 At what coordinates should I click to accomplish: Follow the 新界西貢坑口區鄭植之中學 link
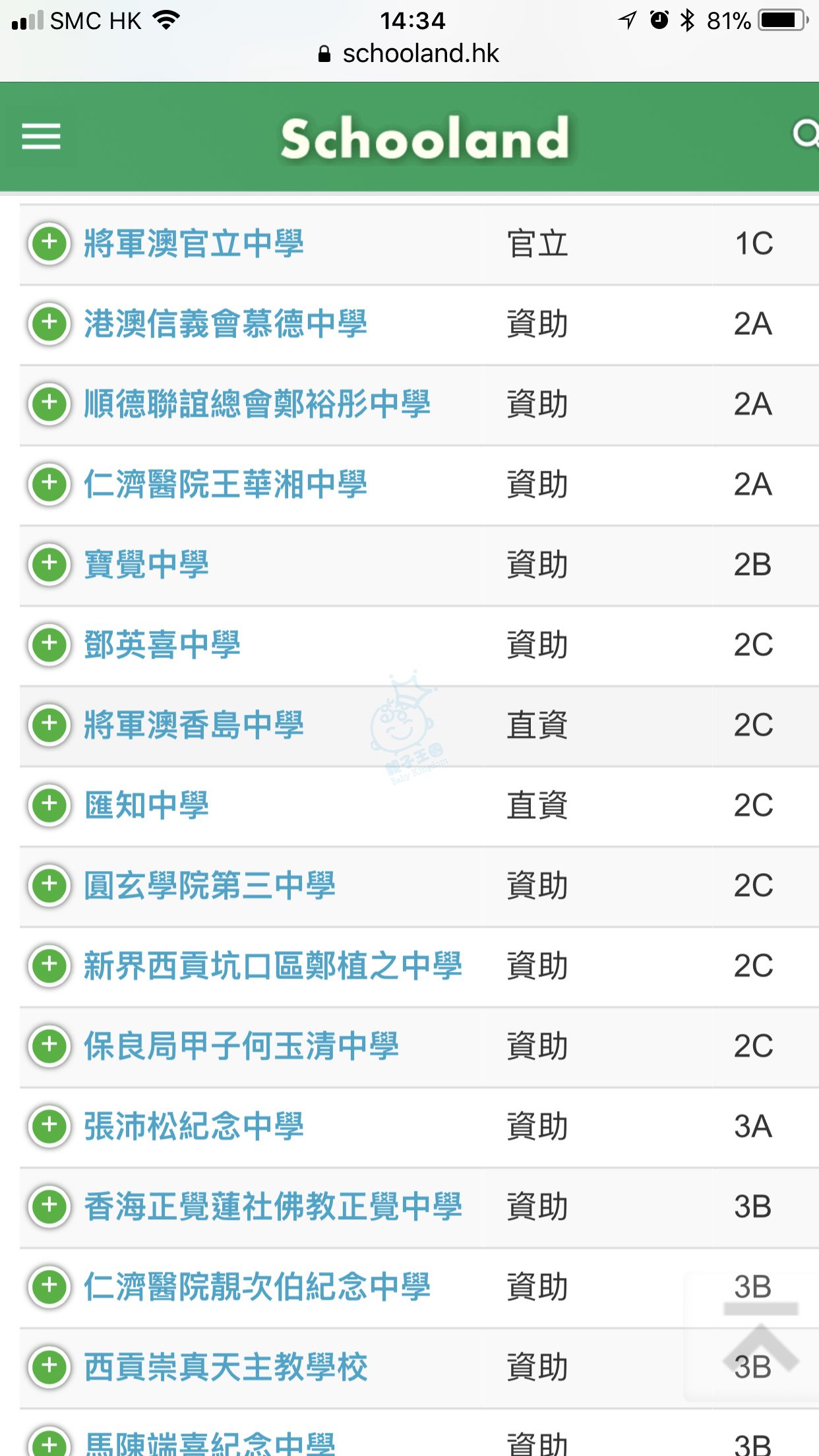coord(273,966)
